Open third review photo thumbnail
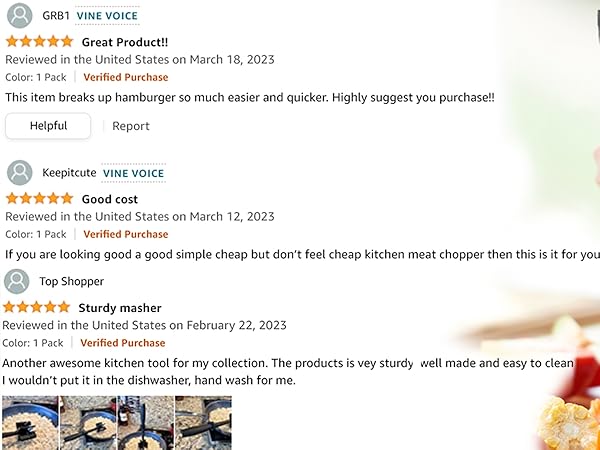The image size is (600, 450). coord(145,422)
